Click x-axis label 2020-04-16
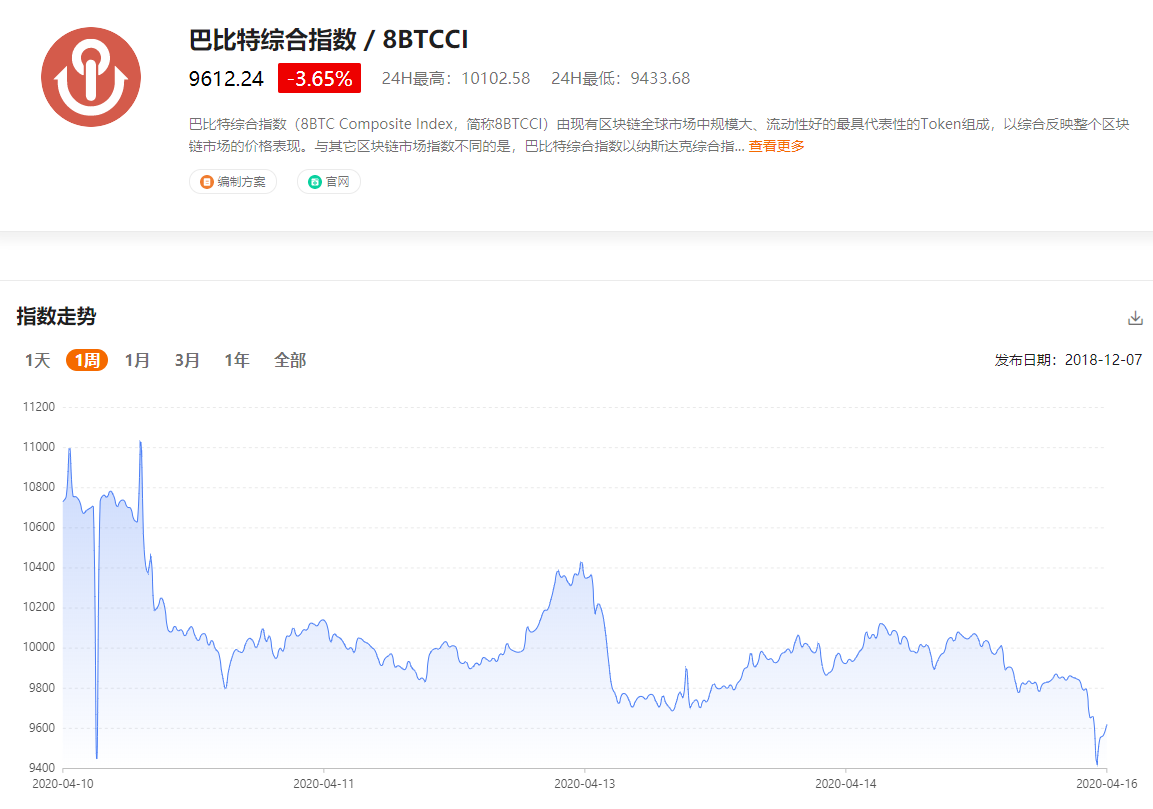Image resolution: width=1153 pixels, height=809 pixels. pos(1107,784)
